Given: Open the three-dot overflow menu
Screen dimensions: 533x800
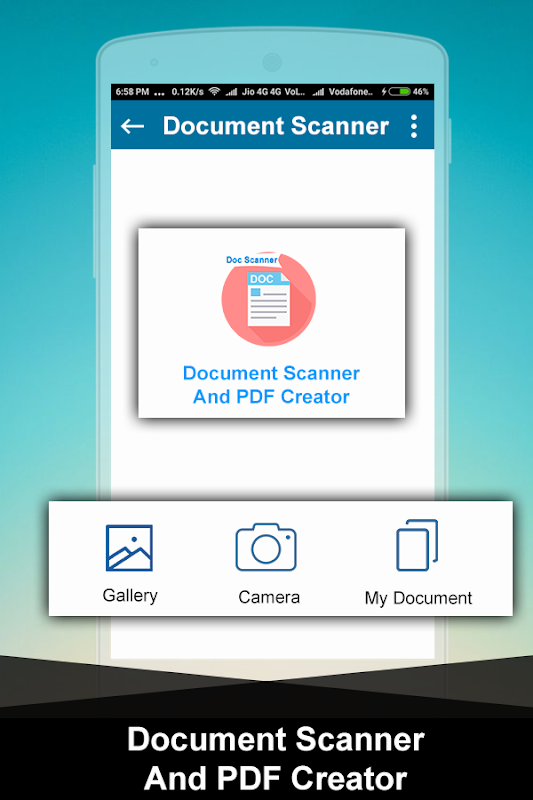Looking at the screenshot, I should tap(414, 126).
